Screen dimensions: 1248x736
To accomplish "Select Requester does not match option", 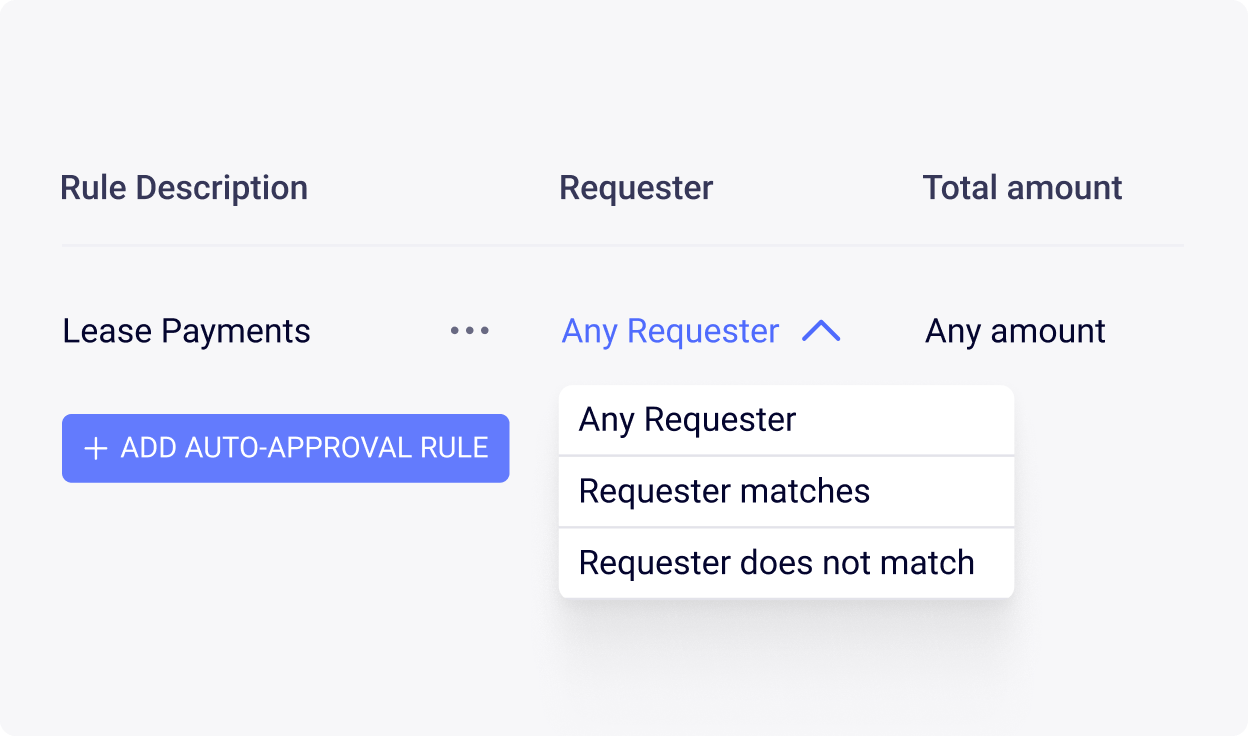I will (775, 562).
